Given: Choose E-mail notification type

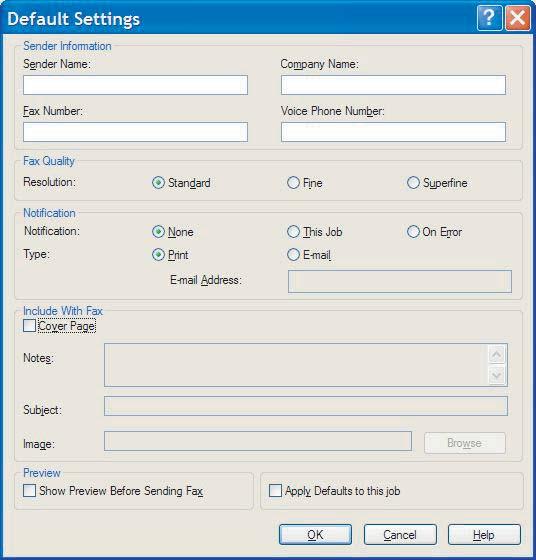Looking at the screenshot, I should [x=293, y=255].
